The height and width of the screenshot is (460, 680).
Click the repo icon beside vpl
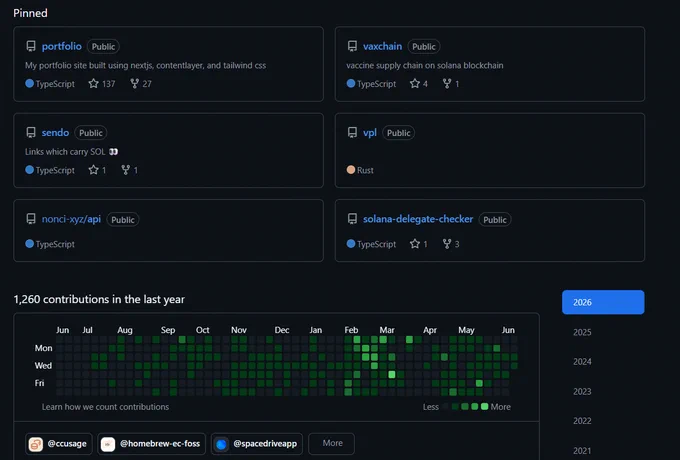pyautogui.click(x=352, y=132)
